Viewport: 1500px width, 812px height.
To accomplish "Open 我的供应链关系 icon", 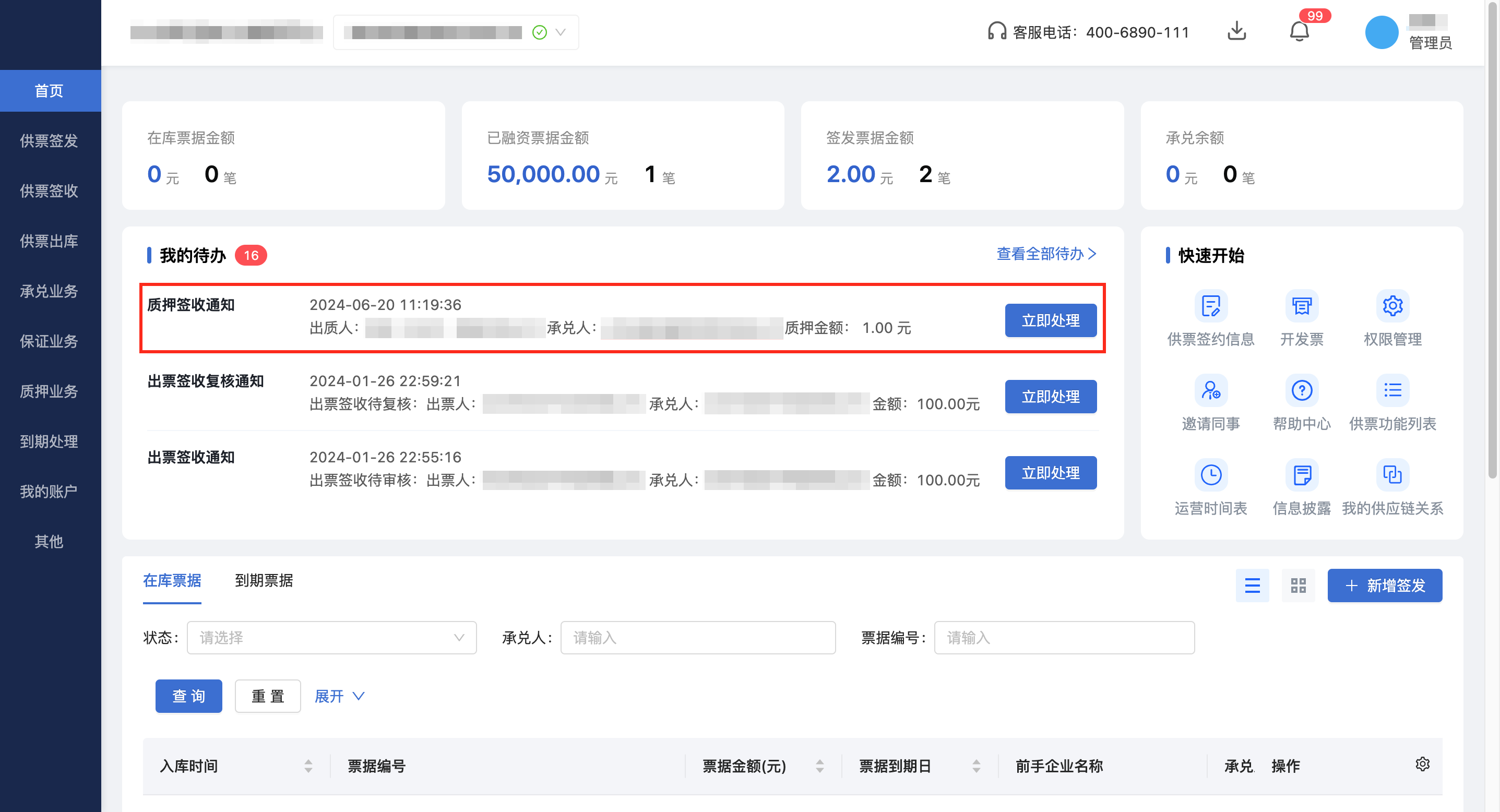I will click(x=1393, y=474).
